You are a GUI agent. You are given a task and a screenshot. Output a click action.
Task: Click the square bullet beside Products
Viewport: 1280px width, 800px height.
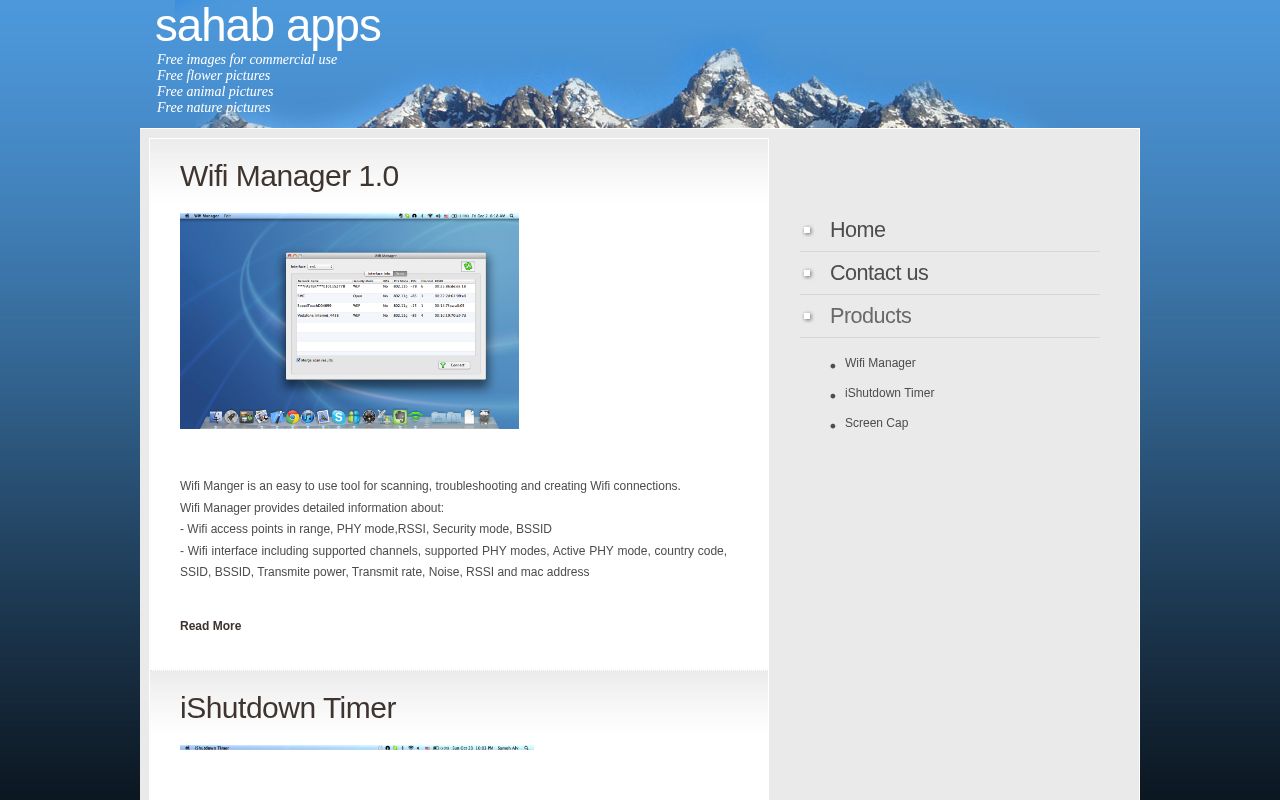pyautogui.click(x=807, y=316)
